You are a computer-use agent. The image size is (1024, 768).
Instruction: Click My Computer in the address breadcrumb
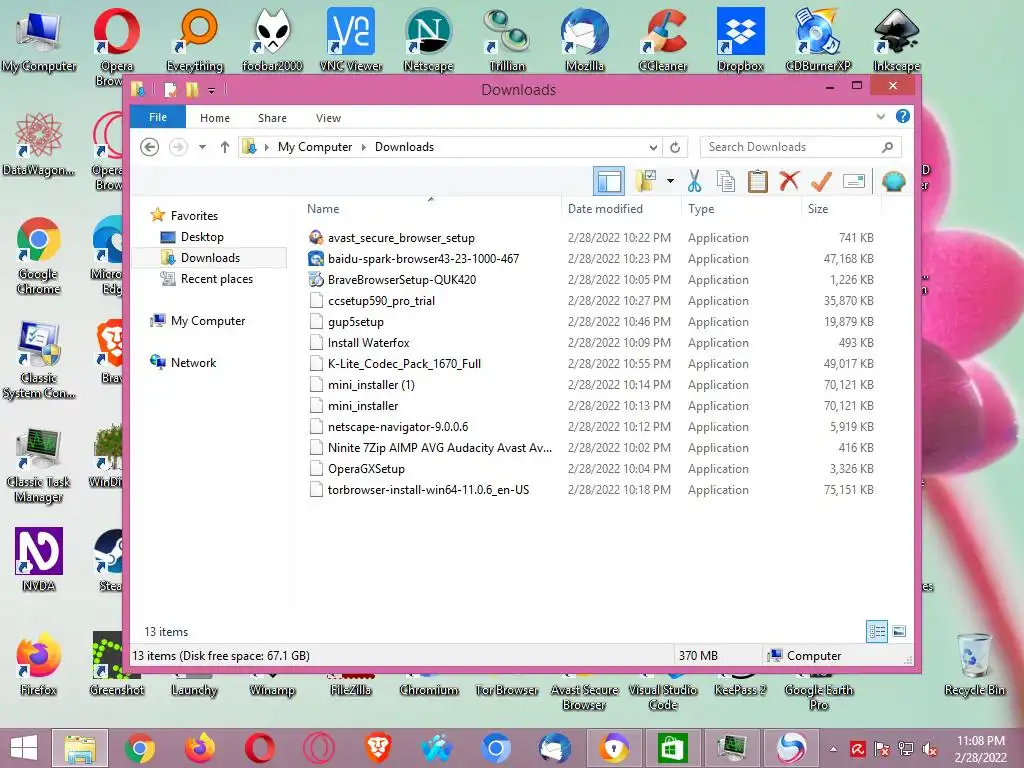[315, 147]
